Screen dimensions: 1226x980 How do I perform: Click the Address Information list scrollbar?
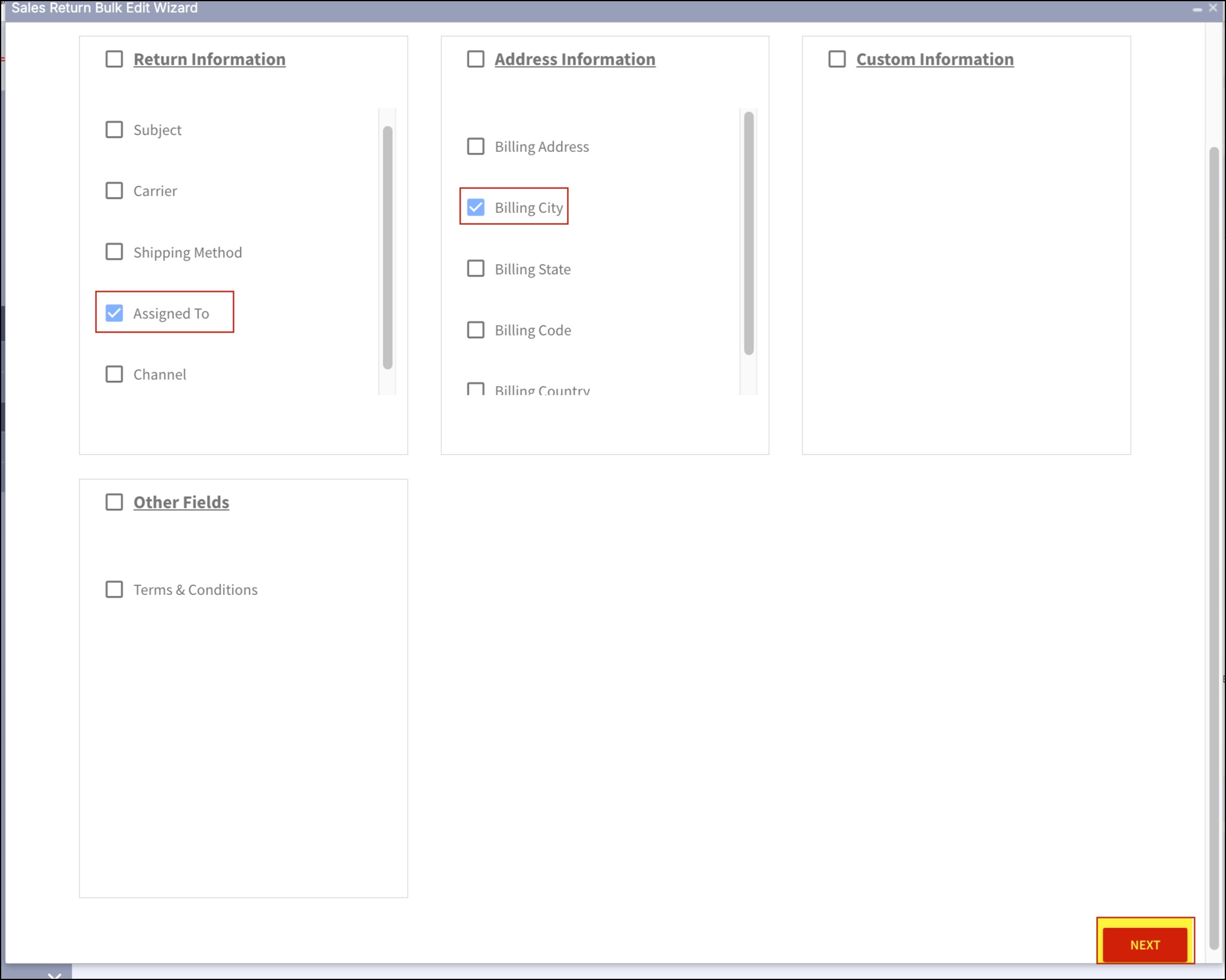click(749, 233)
